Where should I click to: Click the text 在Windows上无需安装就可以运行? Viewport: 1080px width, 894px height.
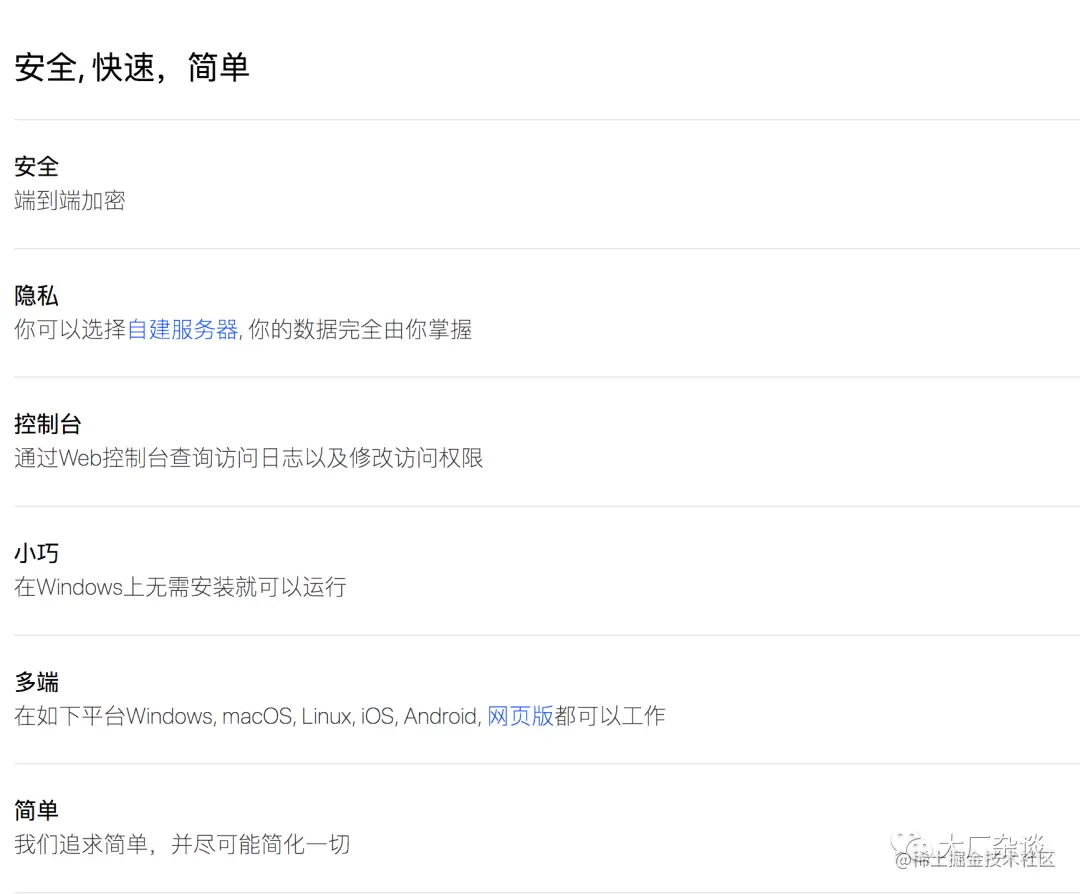click(180, 587)
